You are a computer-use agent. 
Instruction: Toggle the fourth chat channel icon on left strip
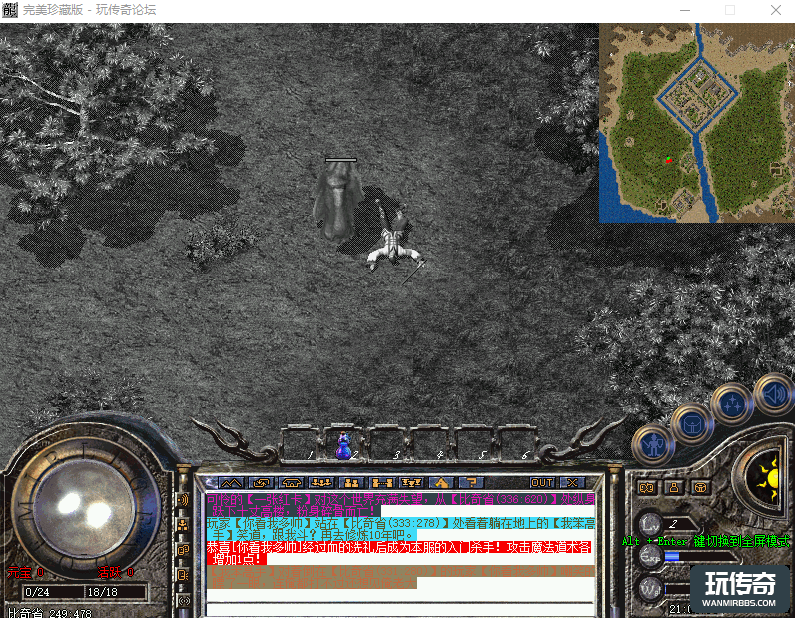tap(183, 575)
